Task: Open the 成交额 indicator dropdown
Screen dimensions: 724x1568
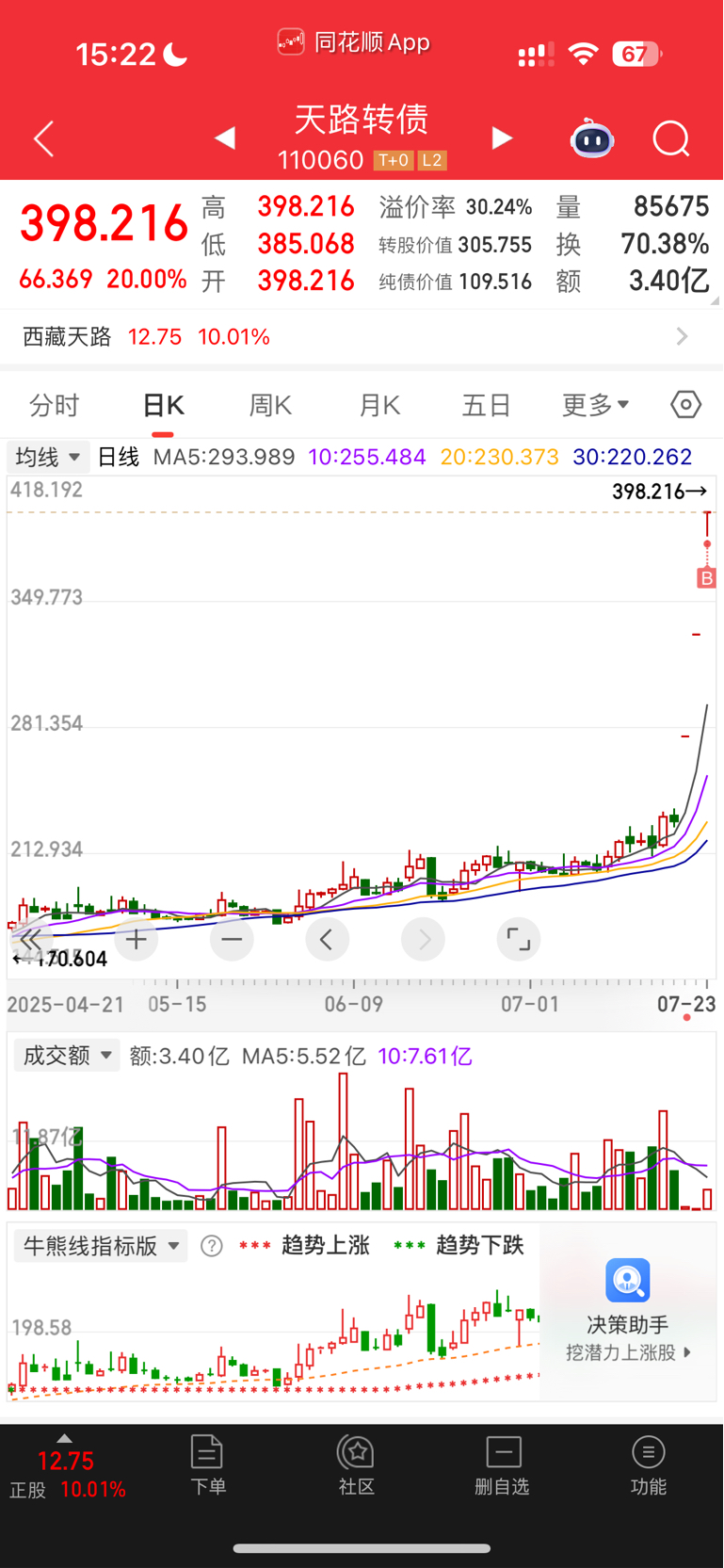Action: 66,1056
